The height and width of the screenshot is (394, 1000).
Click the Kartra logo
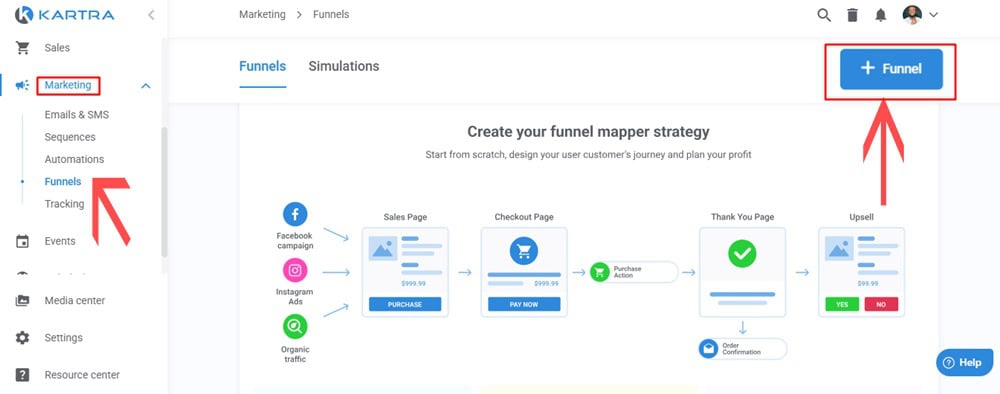64,15
